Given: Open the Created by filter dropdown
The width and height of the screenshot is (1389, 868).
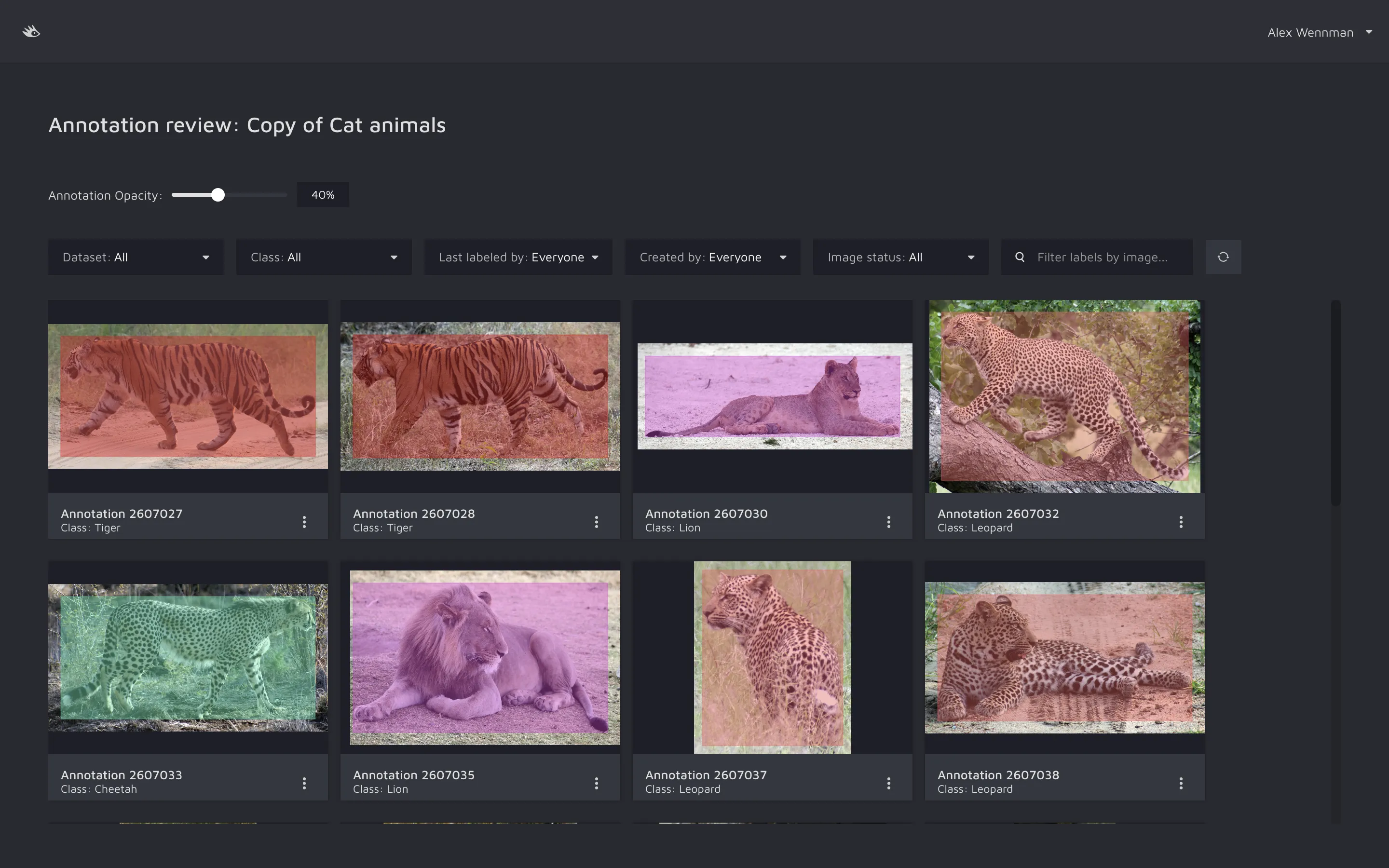Looking at the screenshot, I should [x=712, y=257].
